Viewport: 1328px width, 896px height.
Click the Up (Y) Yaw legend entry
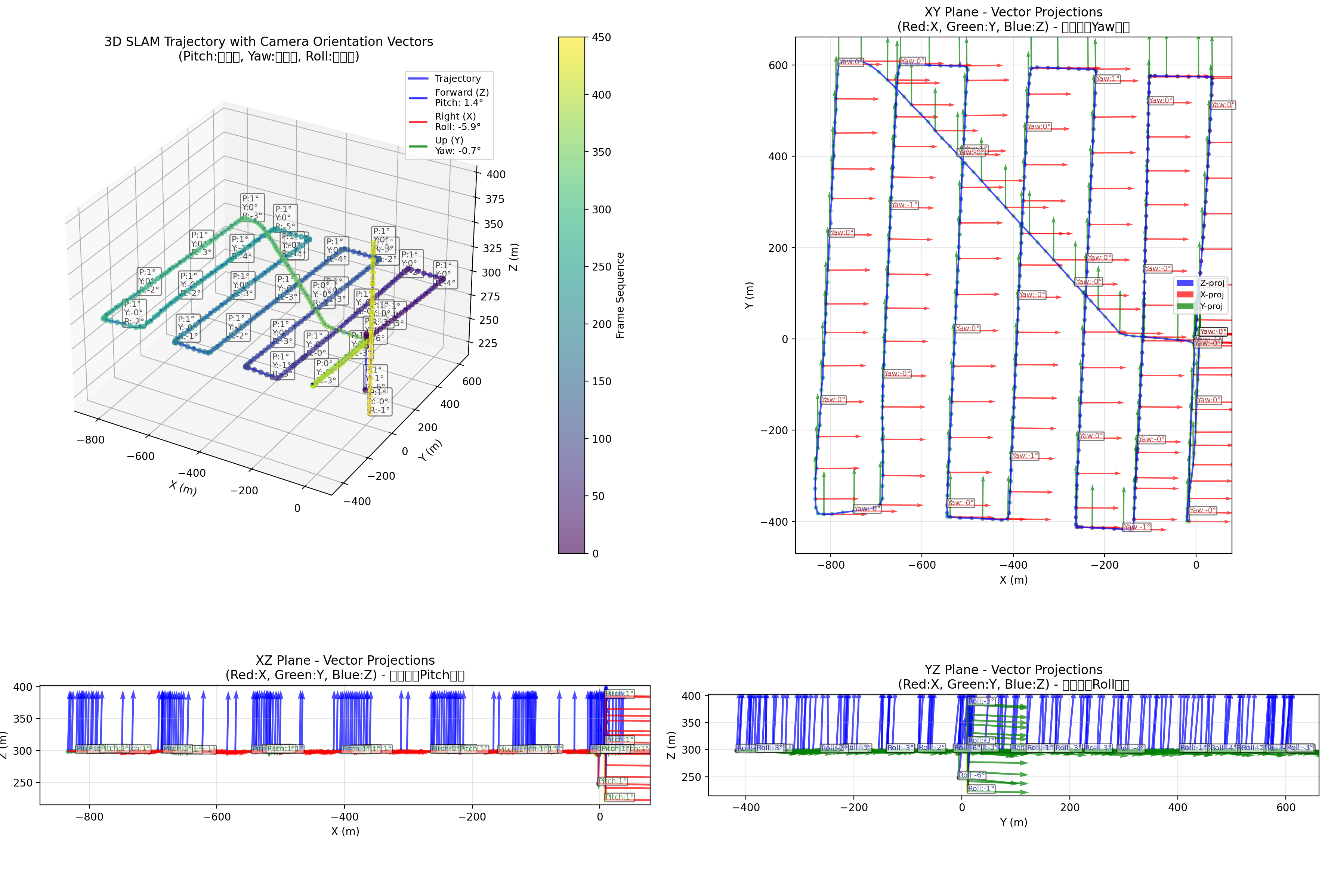coord(457,146)
